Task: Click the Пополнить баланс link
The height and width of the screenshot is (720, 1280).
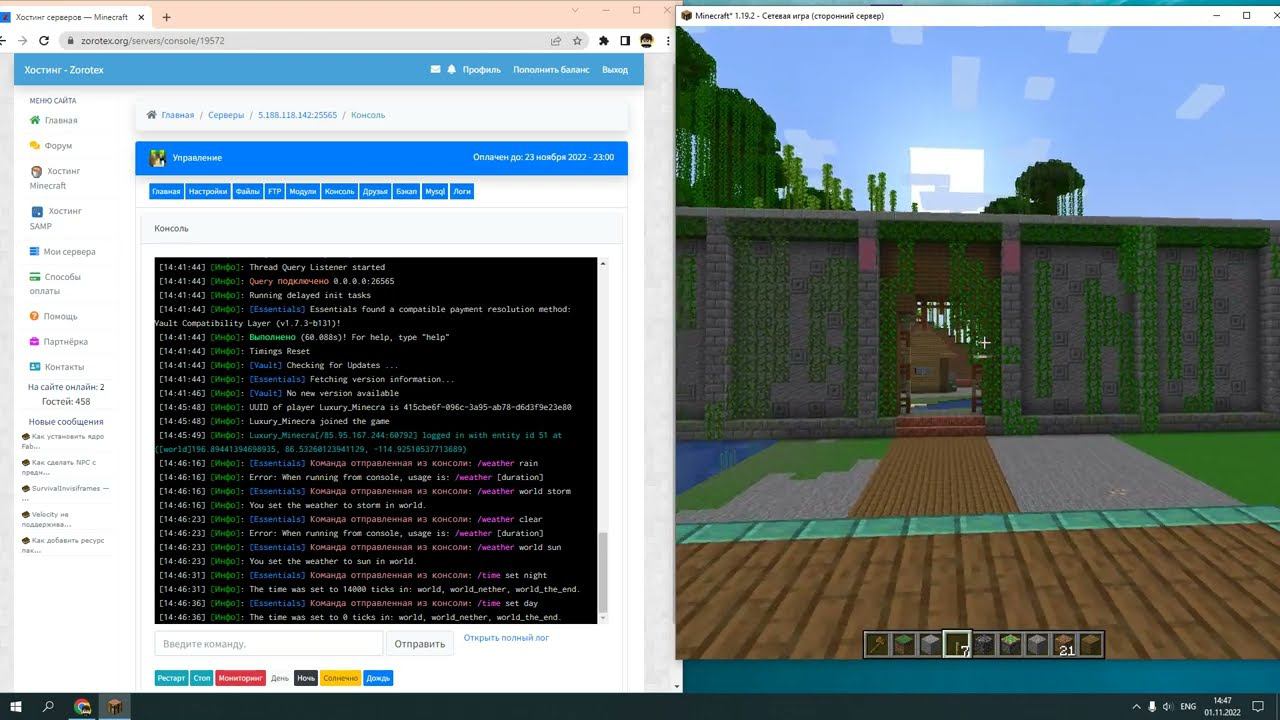Action: coord(551,70)
